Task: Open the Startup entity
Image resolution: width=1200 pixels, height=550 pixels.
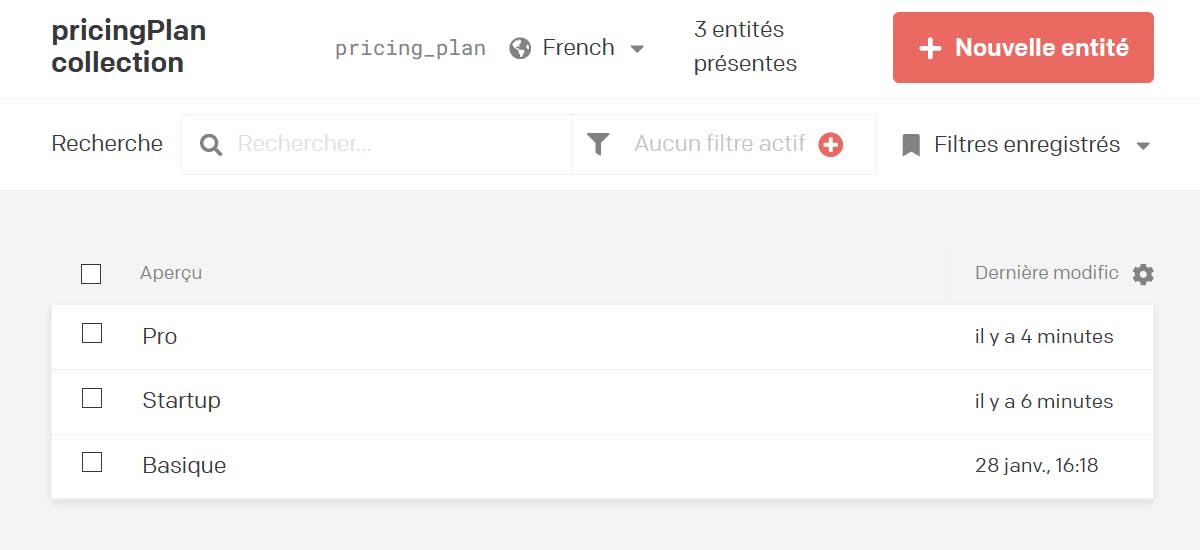Action: 181,400
